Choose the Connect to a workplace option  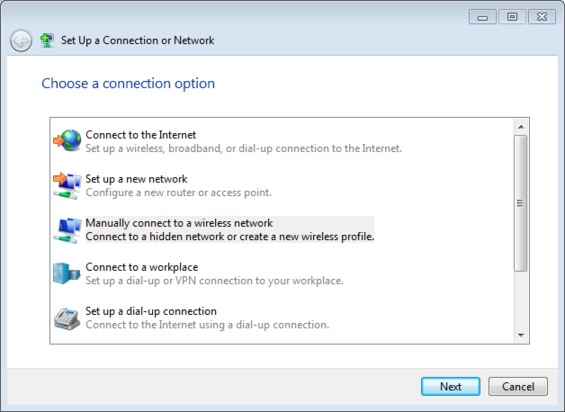coord(142,267)
